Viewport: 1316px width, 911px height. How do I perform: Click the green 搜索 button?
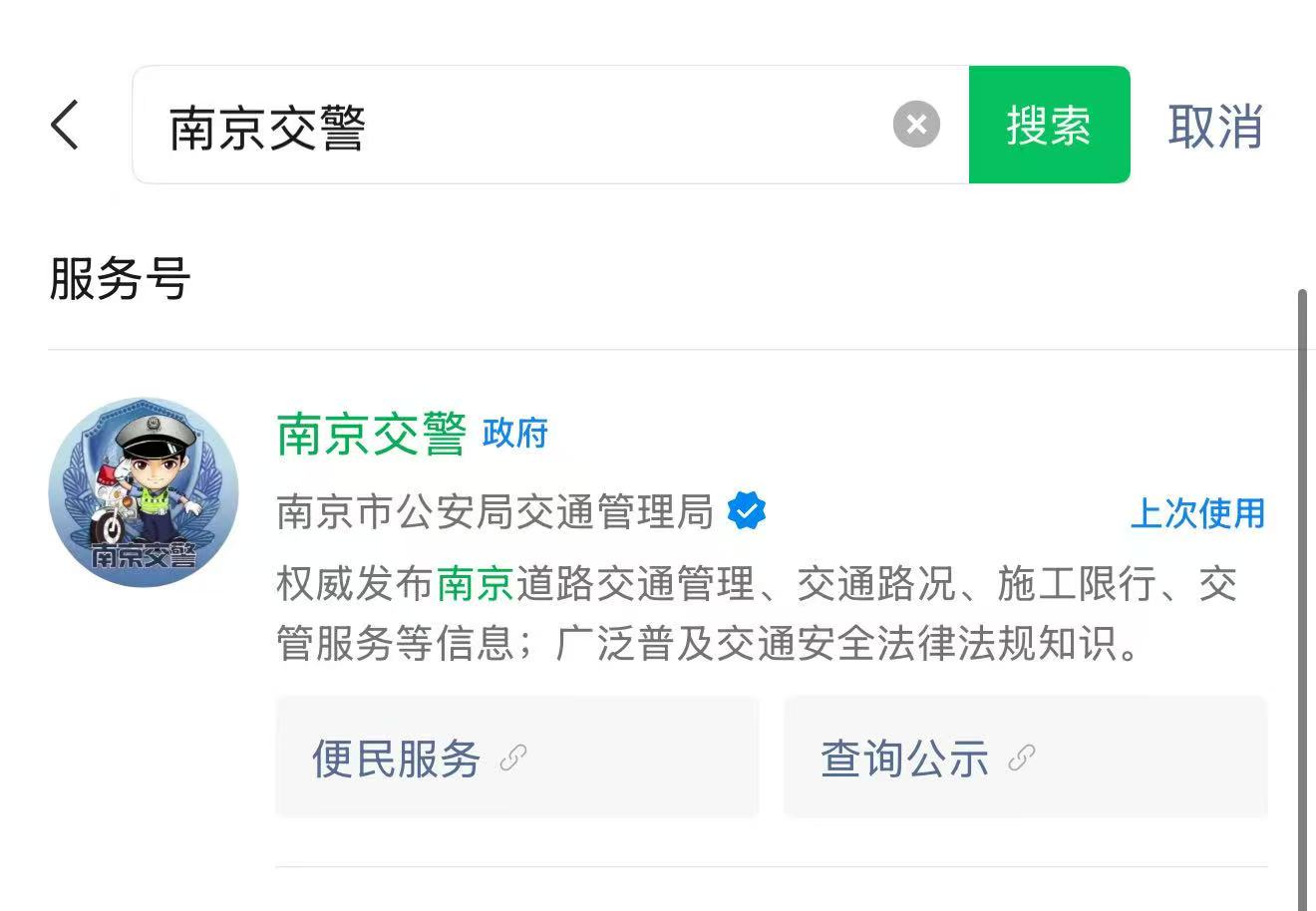1049,125
